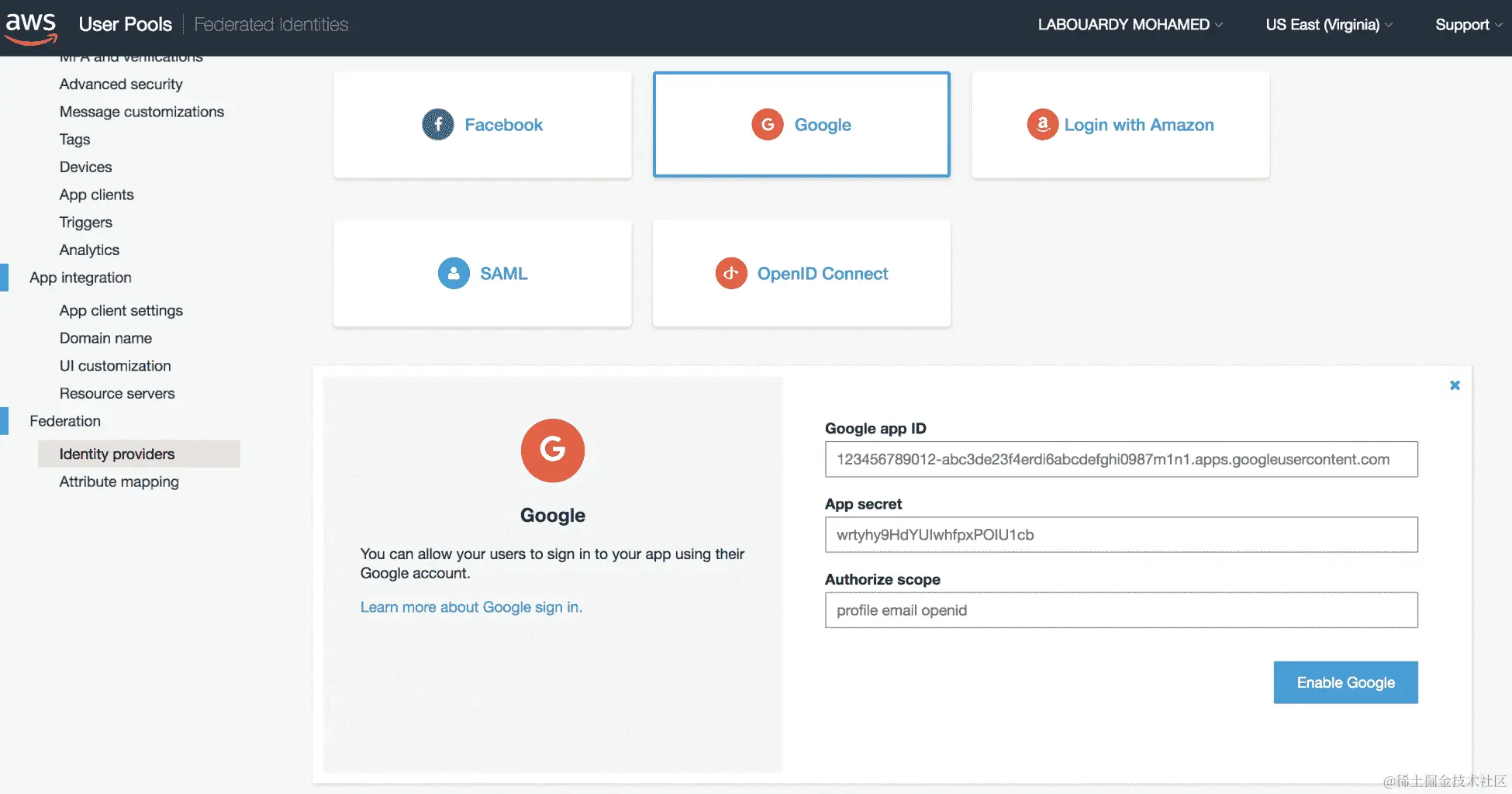Click the blue SAML user icon
The height and width of the screenshot is (794, 1512).
454,274
